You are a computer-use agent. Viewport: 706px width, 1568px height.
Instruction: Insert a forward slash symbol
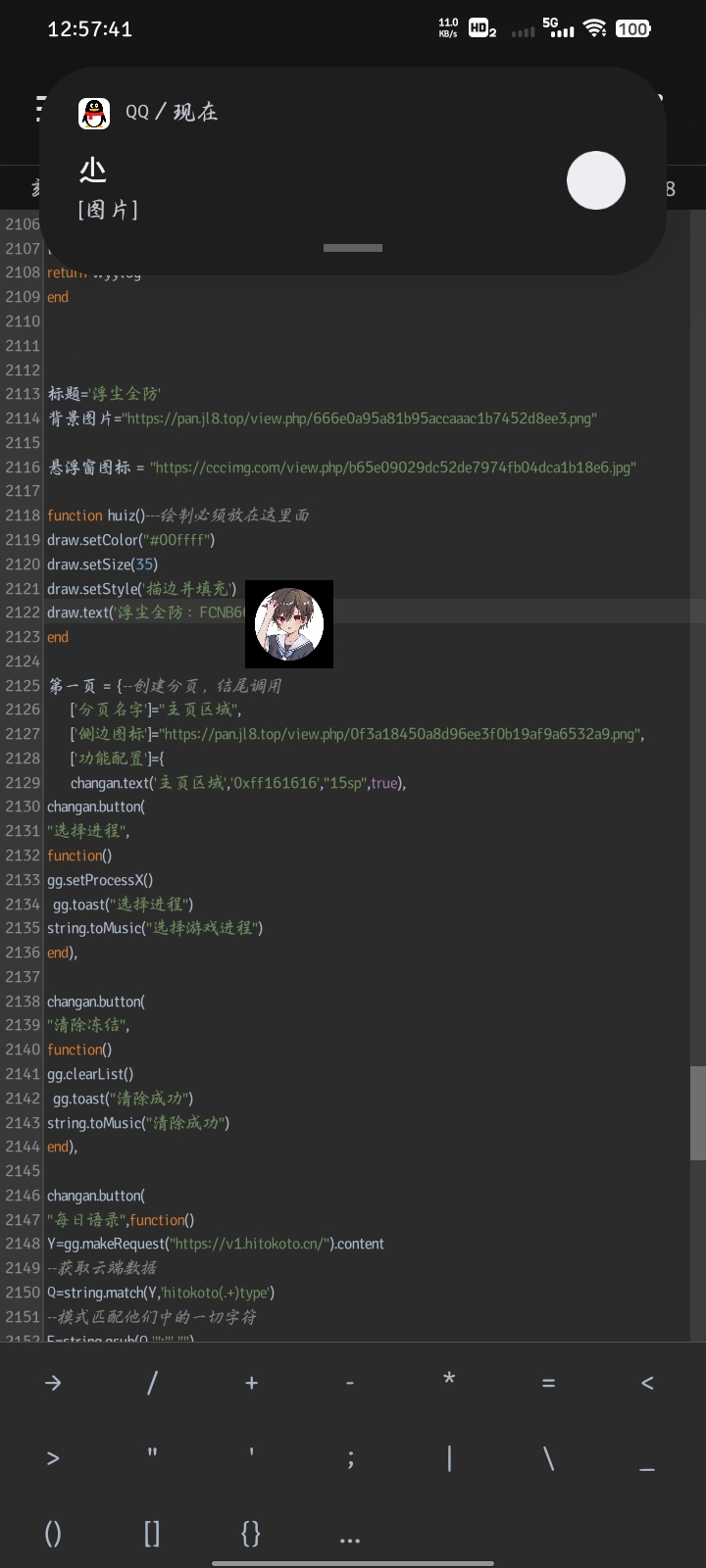[x=152, y=1383]
